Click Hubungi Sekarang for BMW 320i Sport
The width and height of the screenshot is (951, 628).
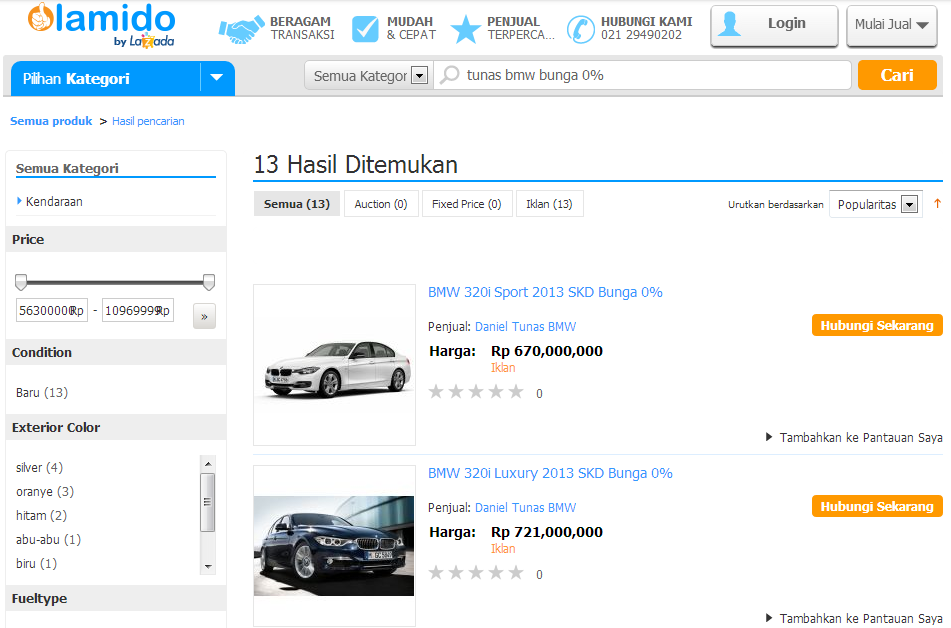click(x=877, y=325)
